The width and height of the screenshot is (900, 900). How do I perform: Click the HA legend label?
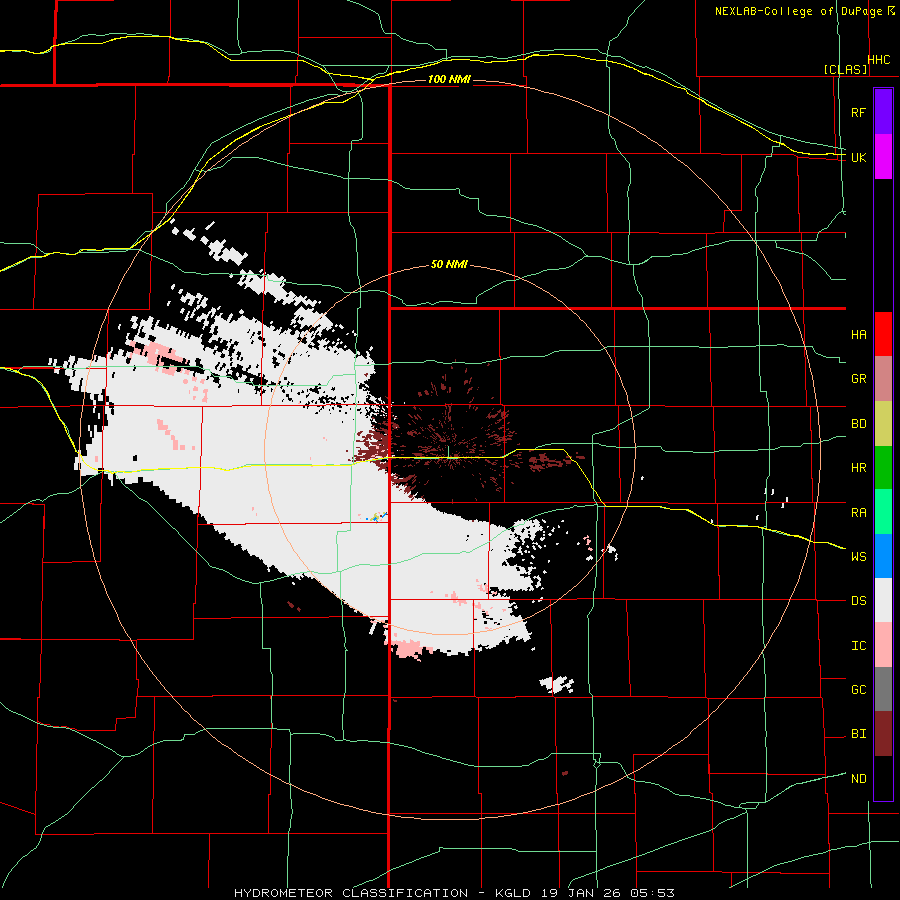click(x=858, y=335)
